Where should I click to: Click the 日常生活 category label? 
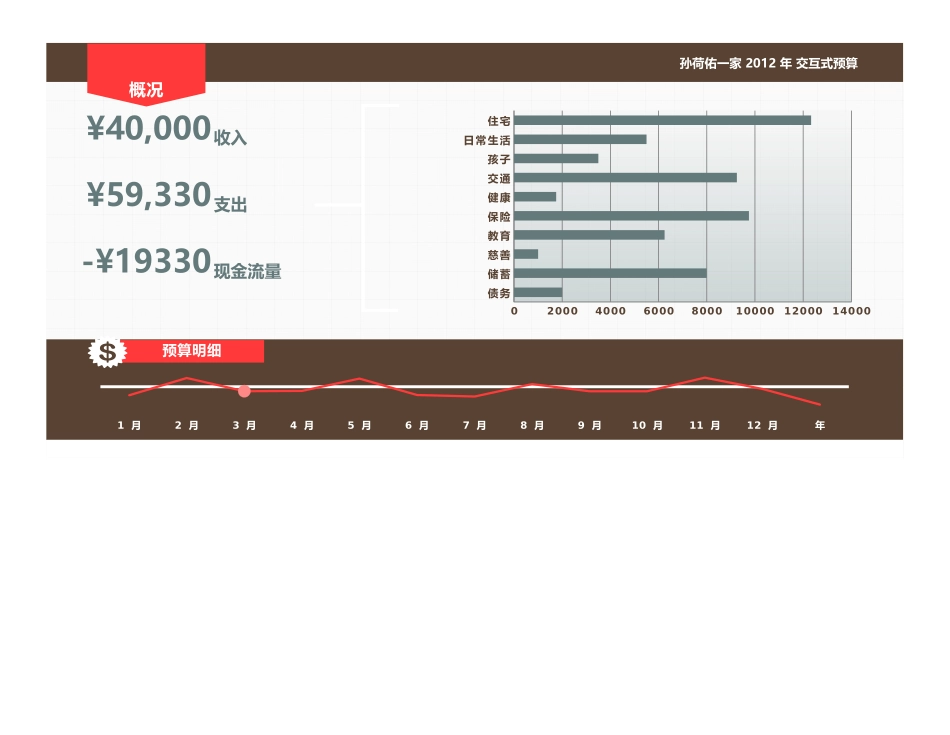pos(487,141)
